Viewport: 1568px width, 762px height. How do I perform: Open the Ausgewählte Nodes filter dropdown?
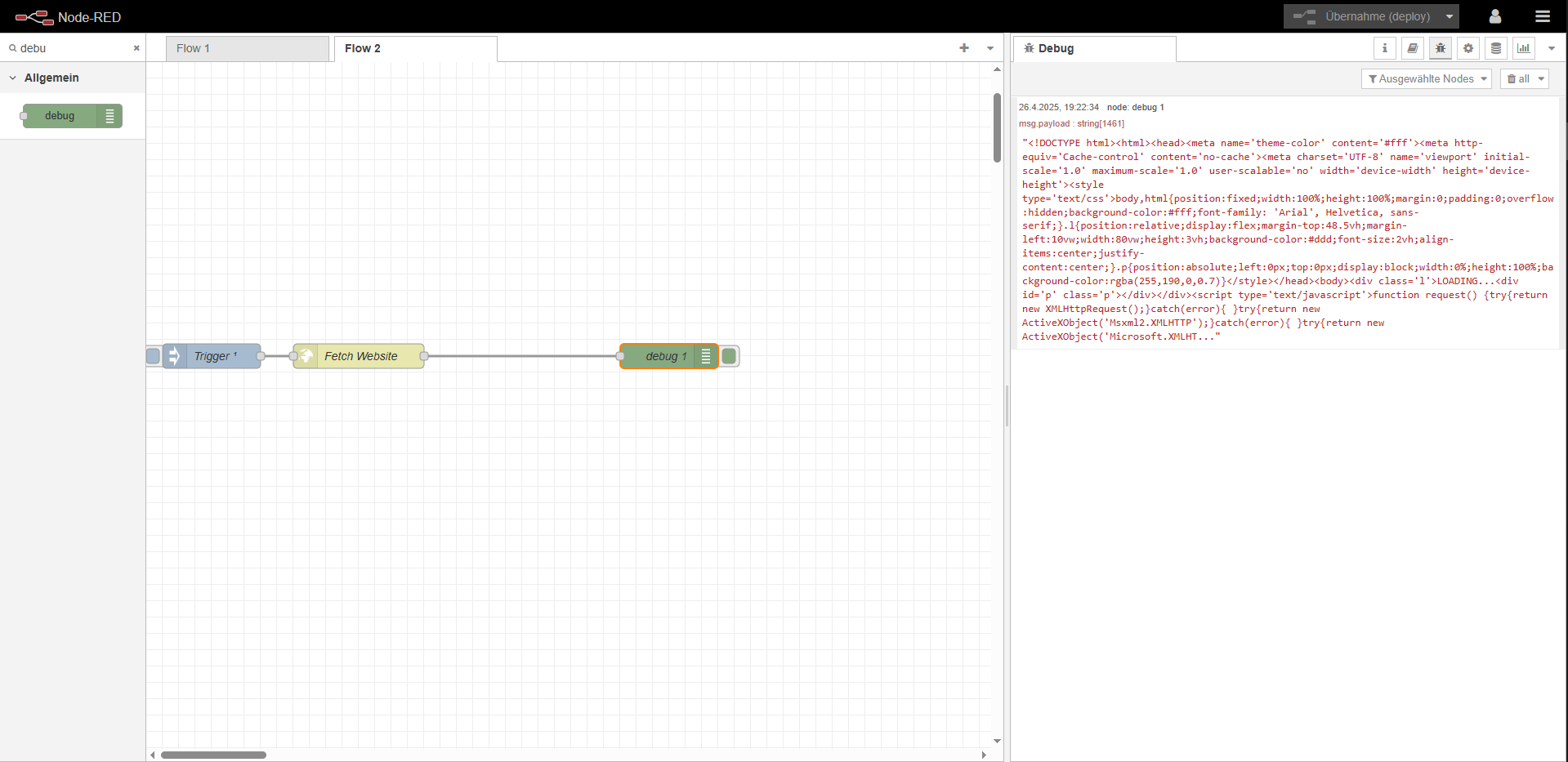tap(1427, 78)
